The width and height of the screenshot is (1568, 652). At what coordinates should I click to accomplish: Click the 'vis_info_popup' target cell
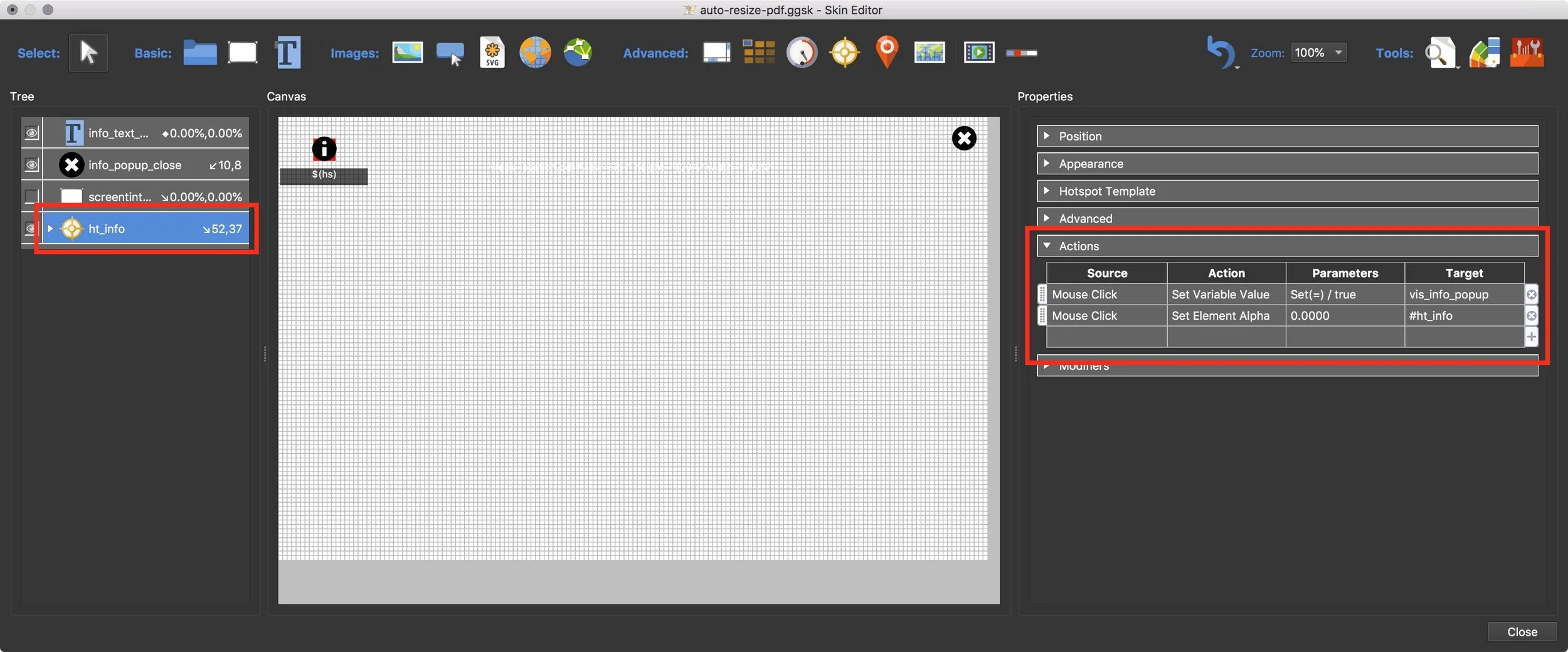click(x=1465, y=294)
